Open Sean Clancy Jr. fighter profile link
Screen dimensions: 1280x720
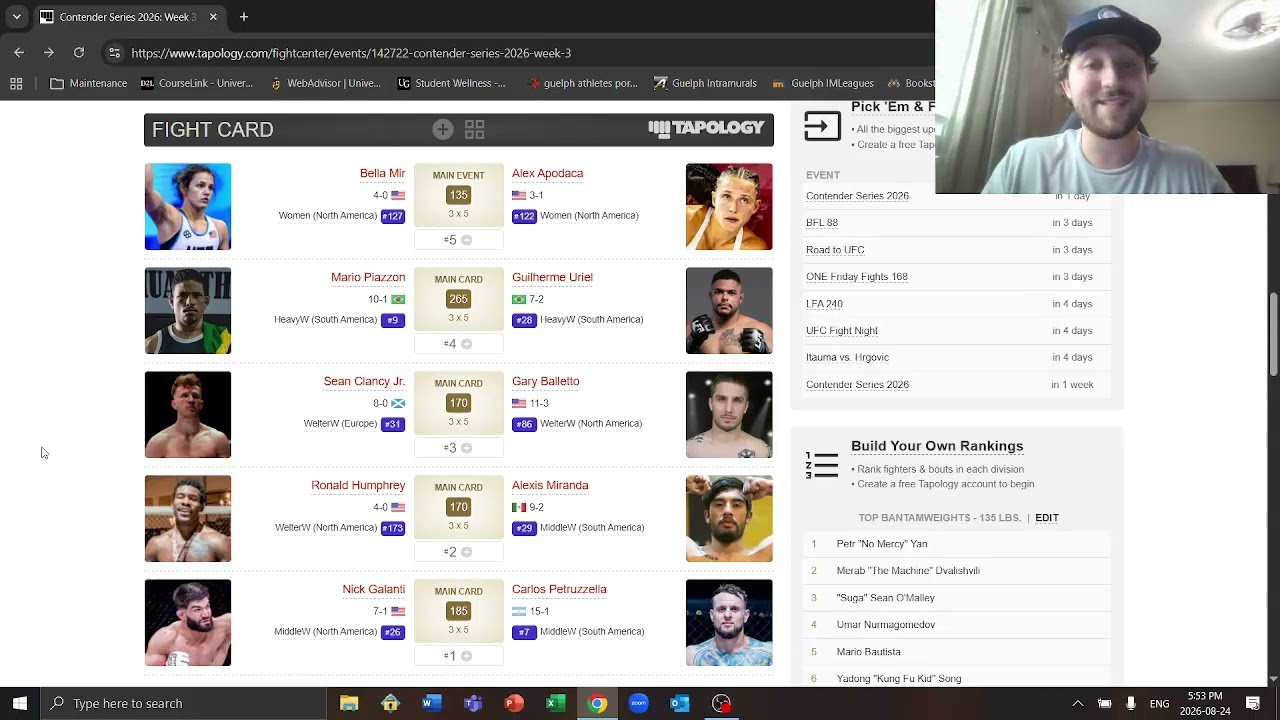coord(364,381)
